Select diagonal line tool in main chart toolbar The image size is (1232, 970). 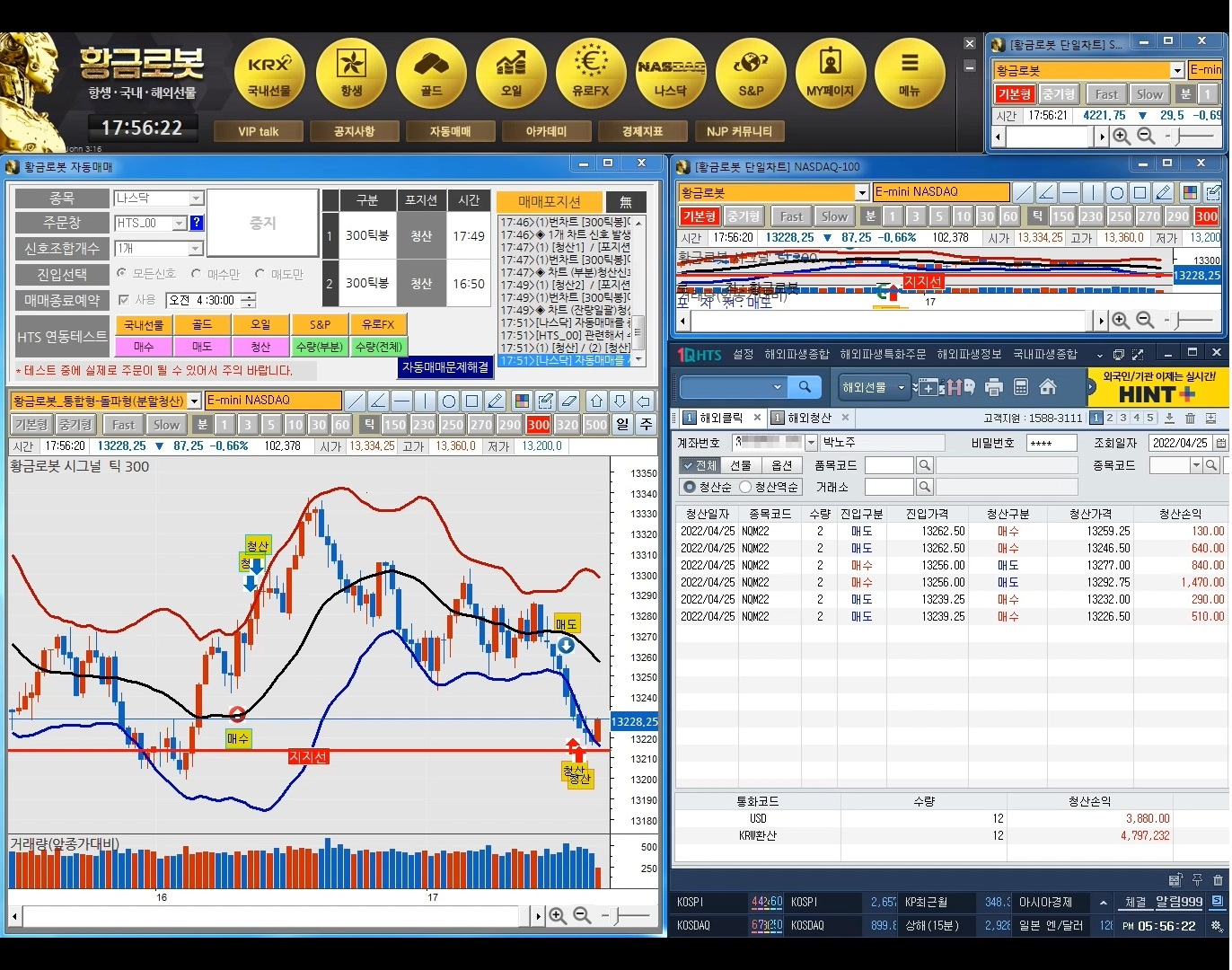pyautogui.click(x=356, y=401)
